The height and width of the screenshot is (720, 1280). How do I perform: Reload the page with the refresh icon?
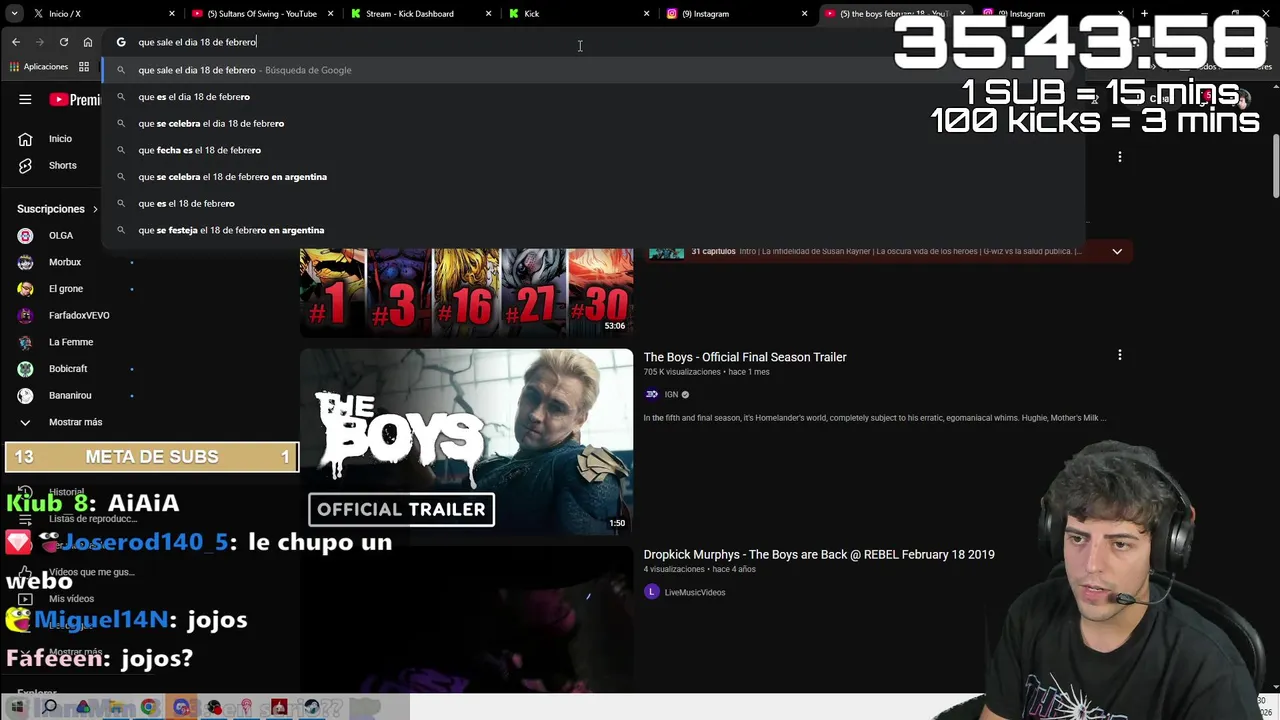coord(64,42)
